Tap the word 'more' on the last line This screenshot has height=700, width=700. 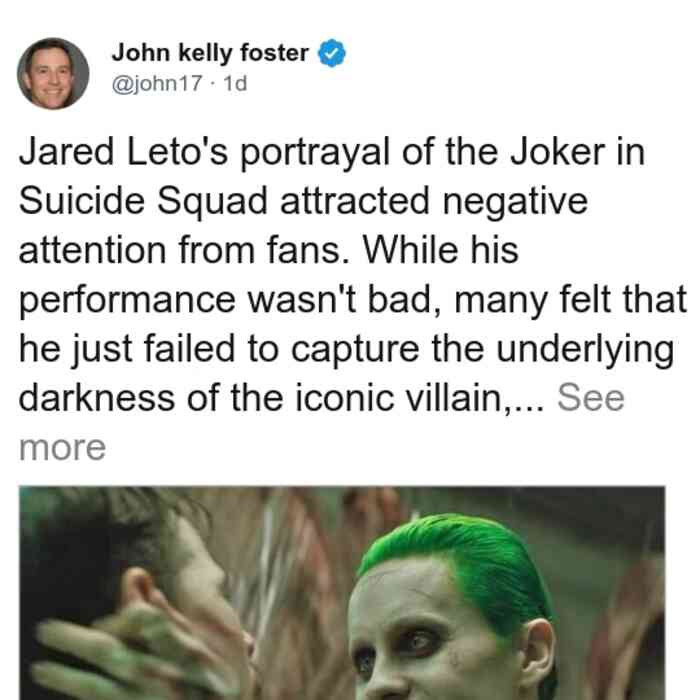pyautogui.click(x=62, y=448)
